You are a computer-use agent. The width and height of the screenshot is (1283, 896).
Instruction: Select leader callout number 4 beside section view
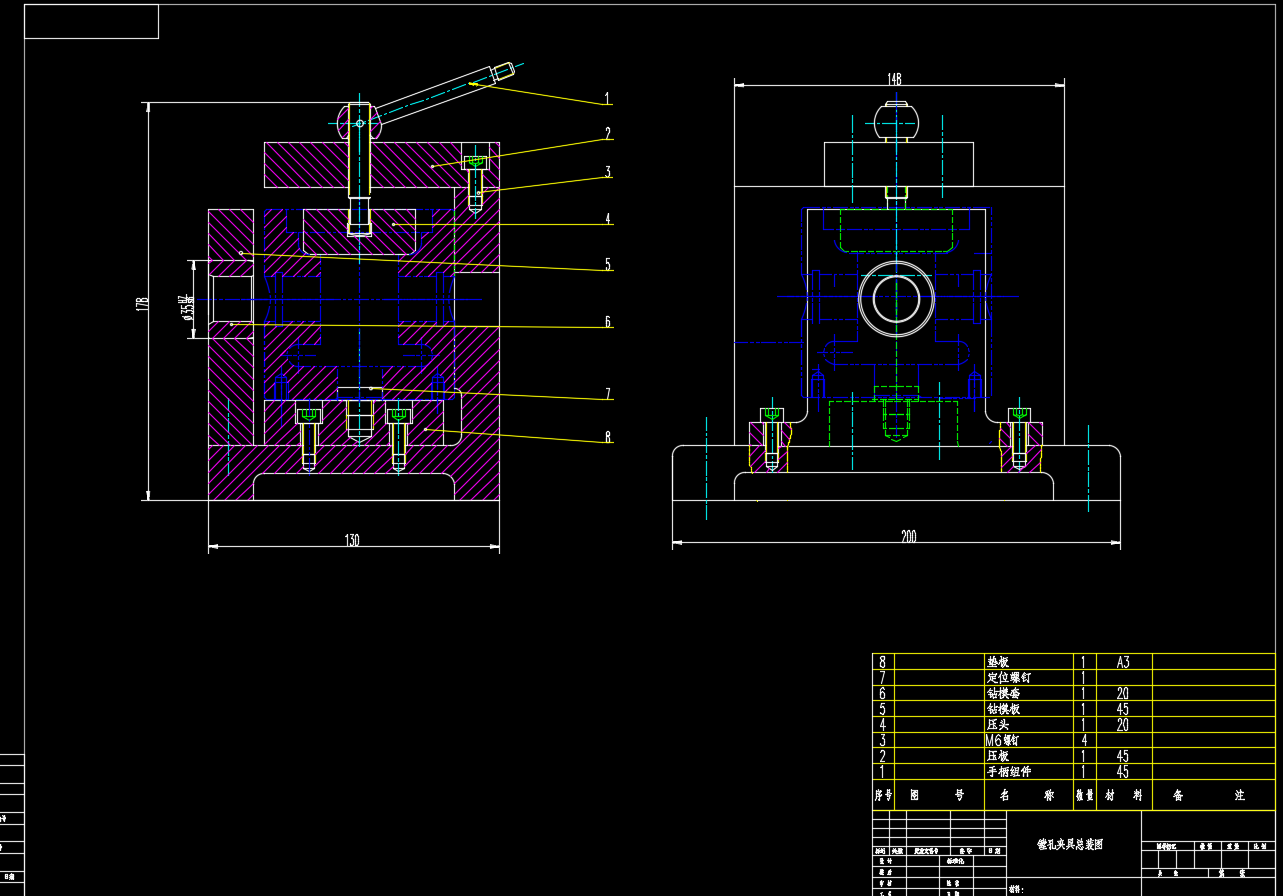[x=607, y=219]
